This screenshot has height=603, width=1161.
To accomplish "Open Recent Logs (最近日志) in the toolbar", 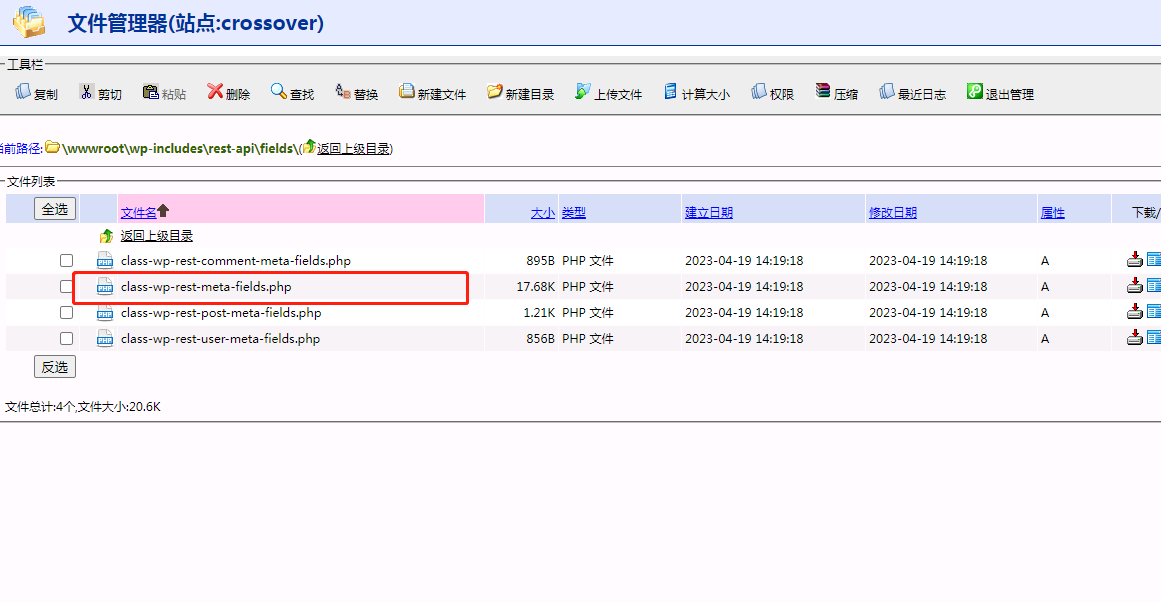I will click(x=887, y=92).
